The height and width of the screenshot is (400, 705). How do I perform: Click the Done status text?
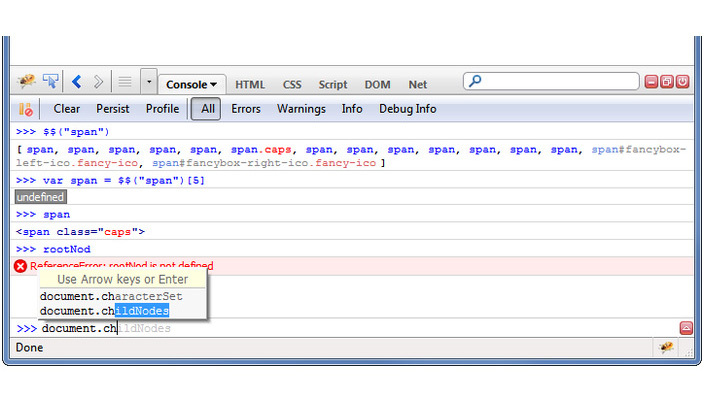click(29, 347)
